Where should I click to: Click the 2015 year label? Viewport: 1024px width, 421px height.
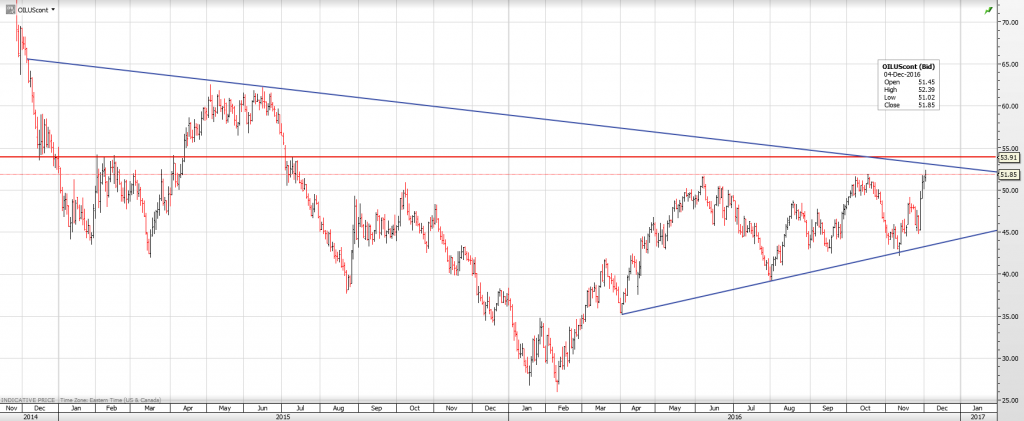[283, 416]
